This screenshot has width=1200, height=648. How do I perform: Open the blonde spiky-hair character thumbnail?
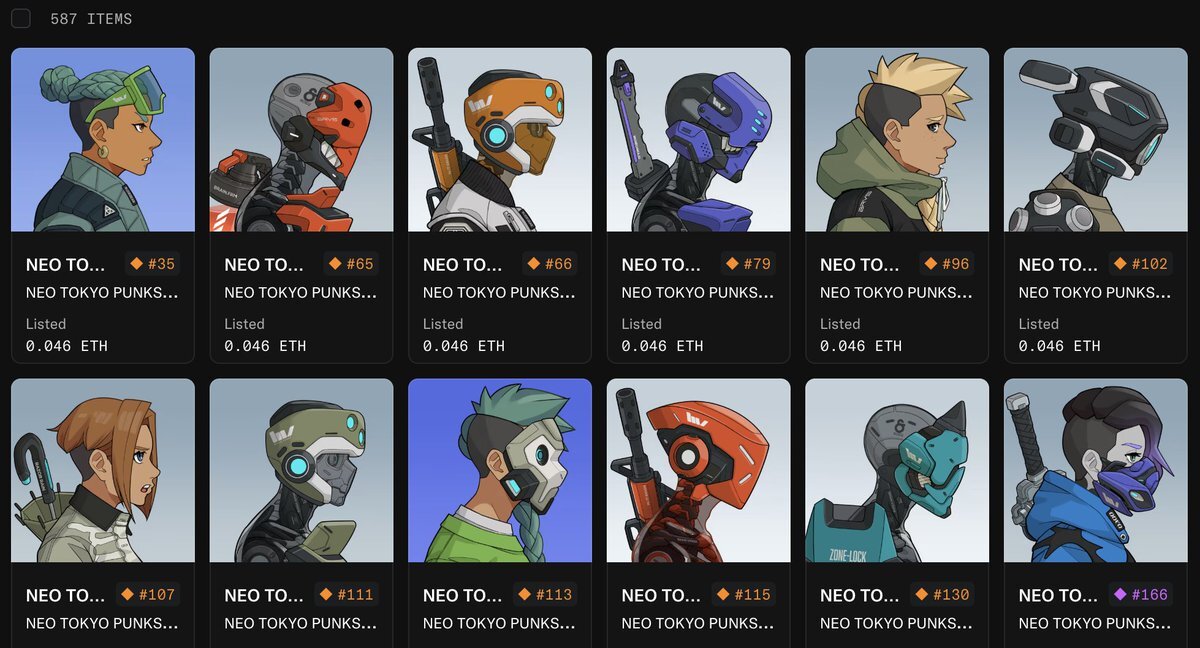tap(897, 140)
